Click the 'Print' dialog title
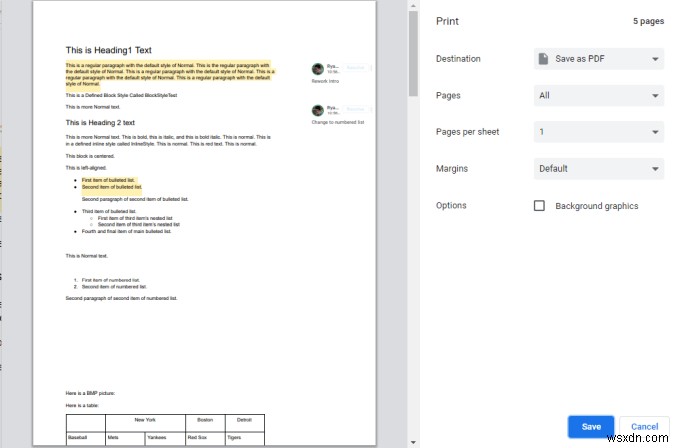Image resolution: width=680 pixels, height=448 pixels. (x=447, y=21)
